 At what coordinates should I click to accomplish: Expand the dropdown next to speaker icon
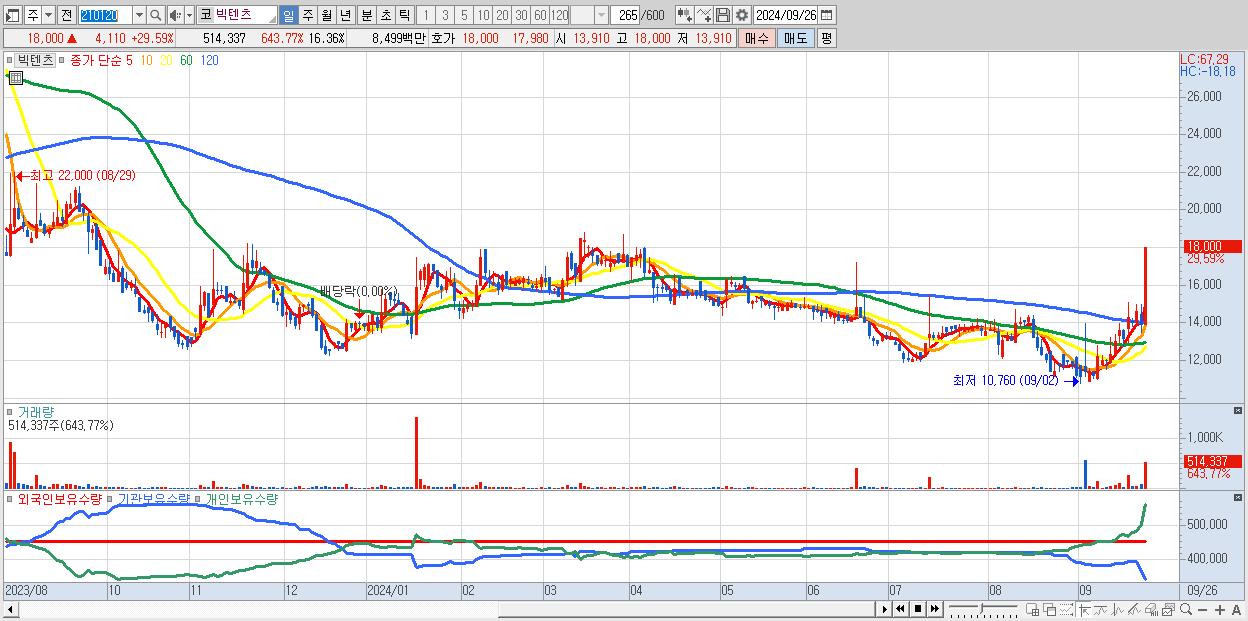(189, 15)
